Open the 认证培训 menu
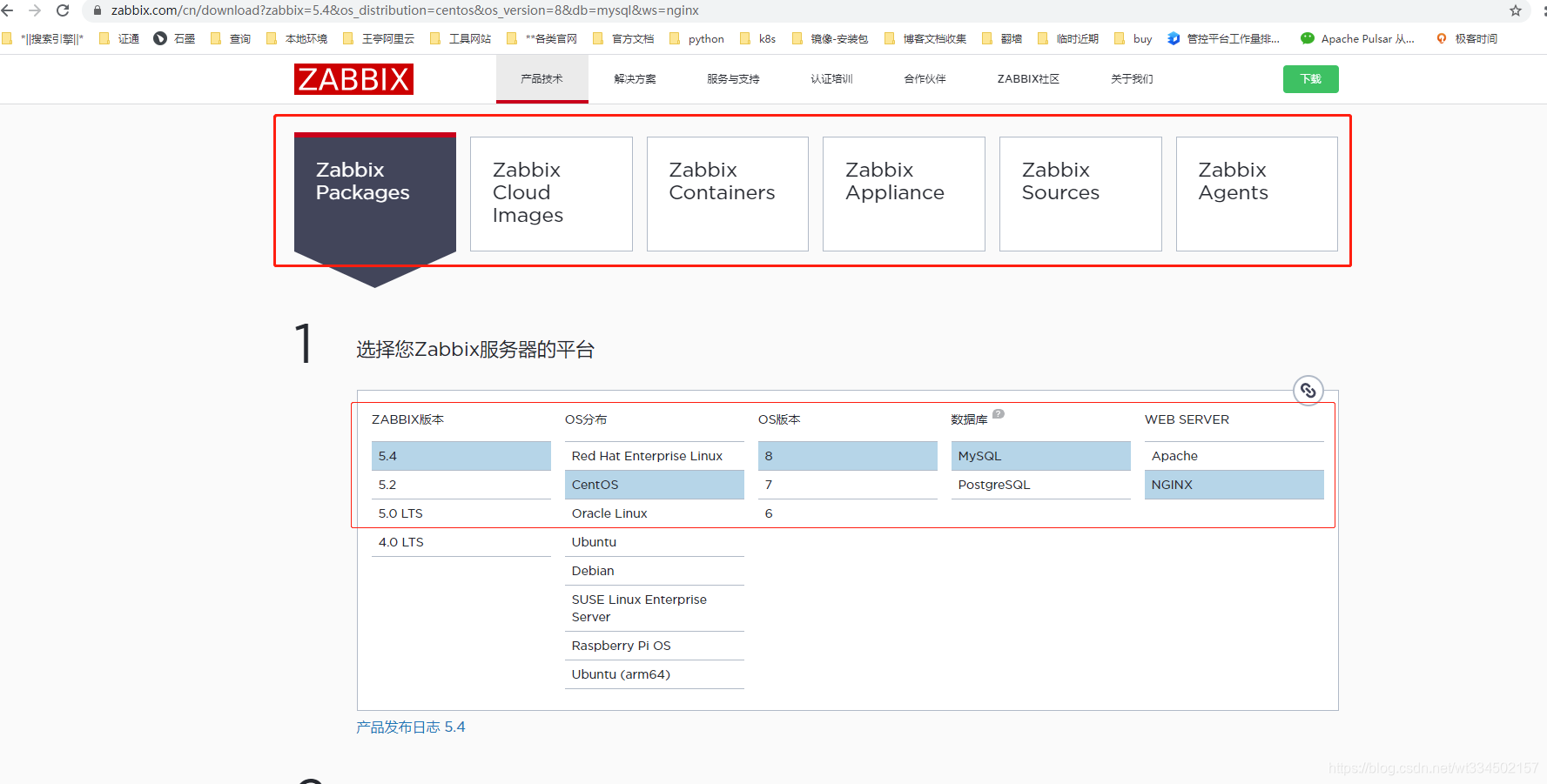 point(831,78)
